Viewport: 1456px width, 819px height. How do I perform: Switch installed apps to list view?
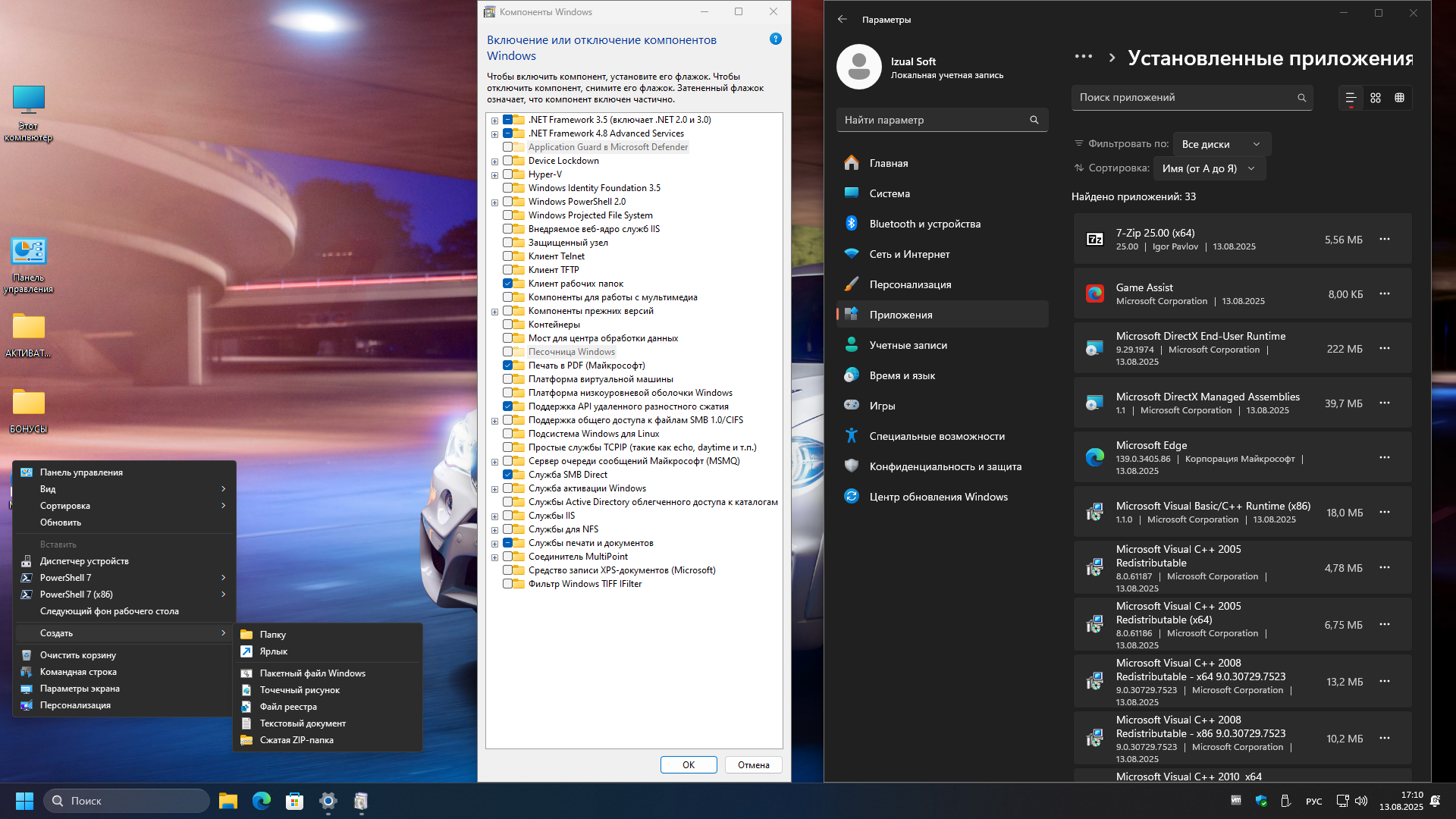[1351, 98]
